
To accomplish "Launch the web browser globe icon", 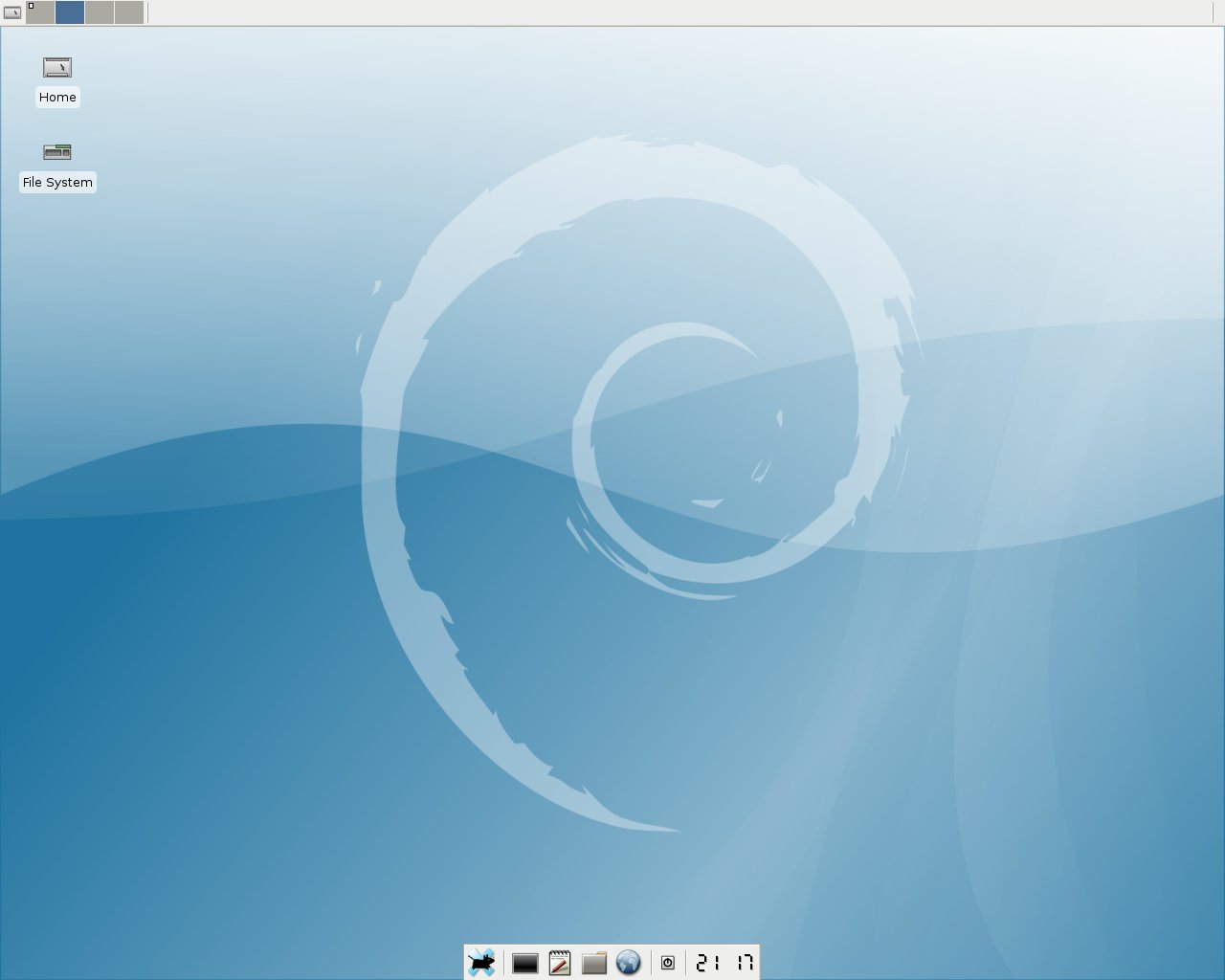I will 628,963.
